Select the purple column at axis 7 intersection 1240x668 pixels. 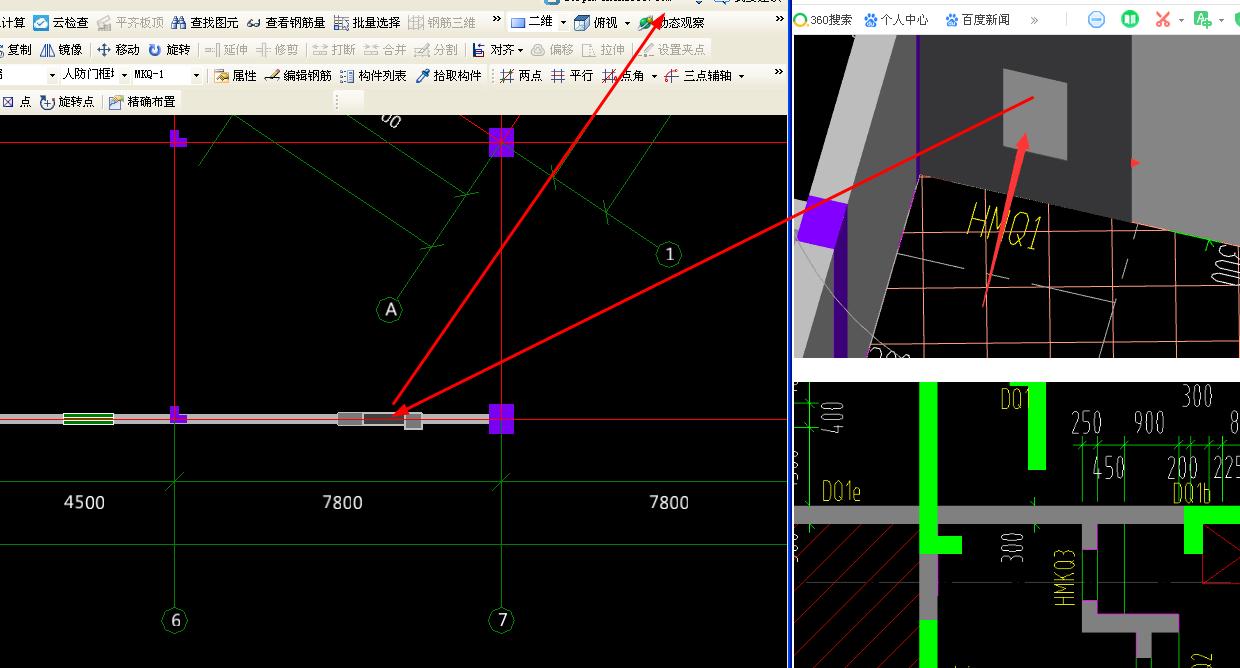[501, 419]
